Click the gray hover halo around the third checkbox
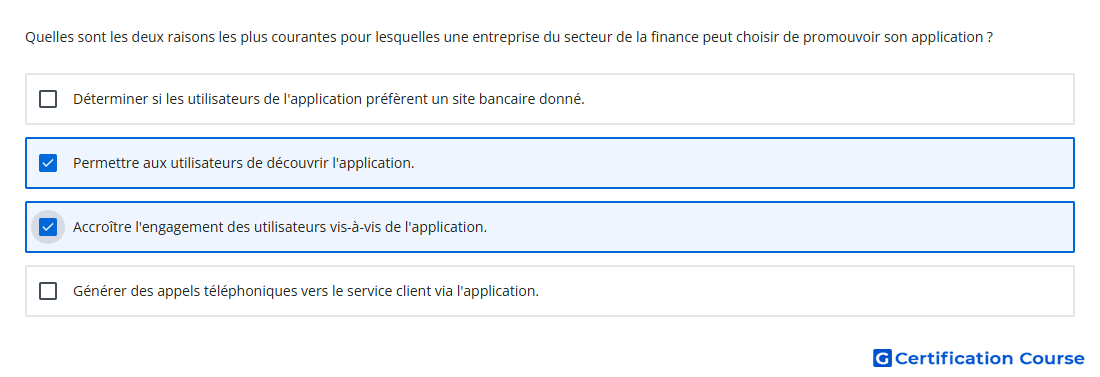Screen dimensions: 1100x377 [48, 227]
